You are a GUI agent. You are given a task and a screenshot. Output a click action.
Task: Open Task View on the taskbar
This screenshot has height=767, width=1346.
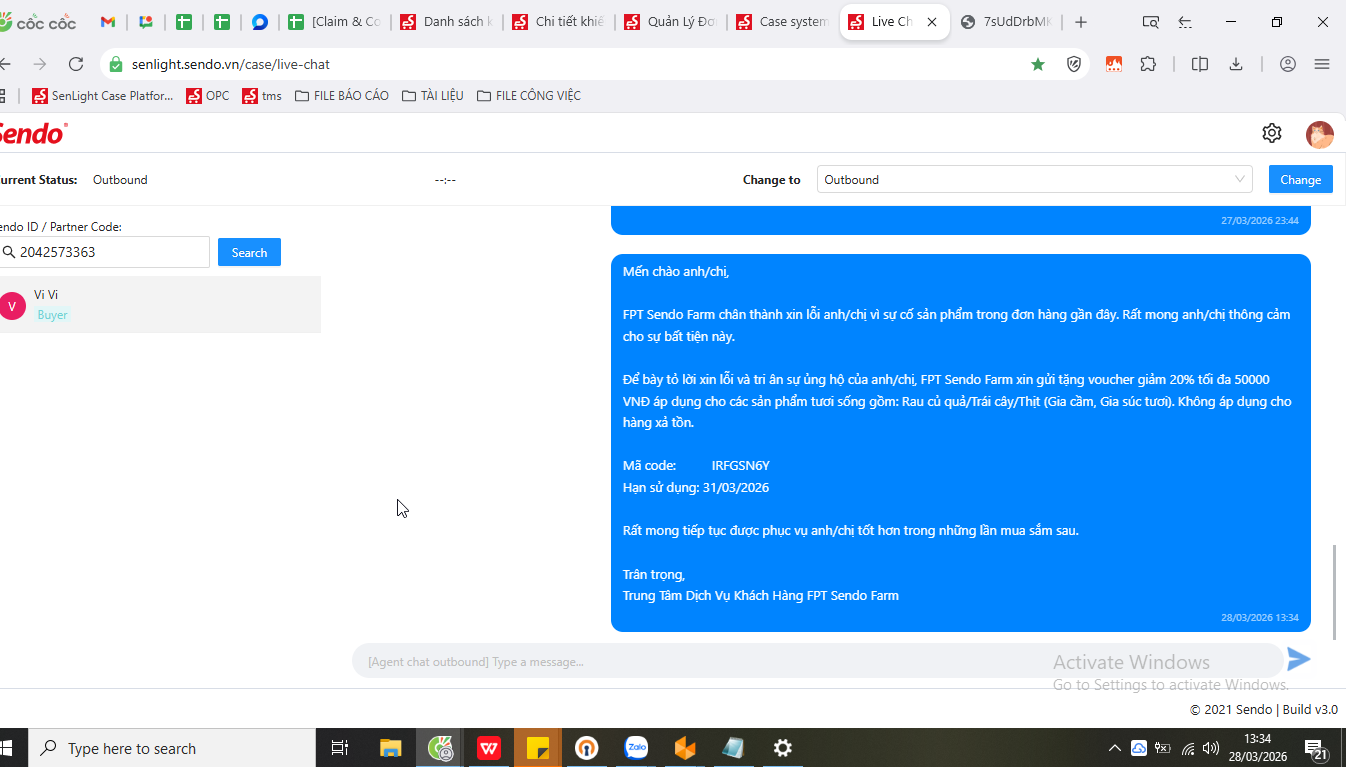click(x=340, y=748)
